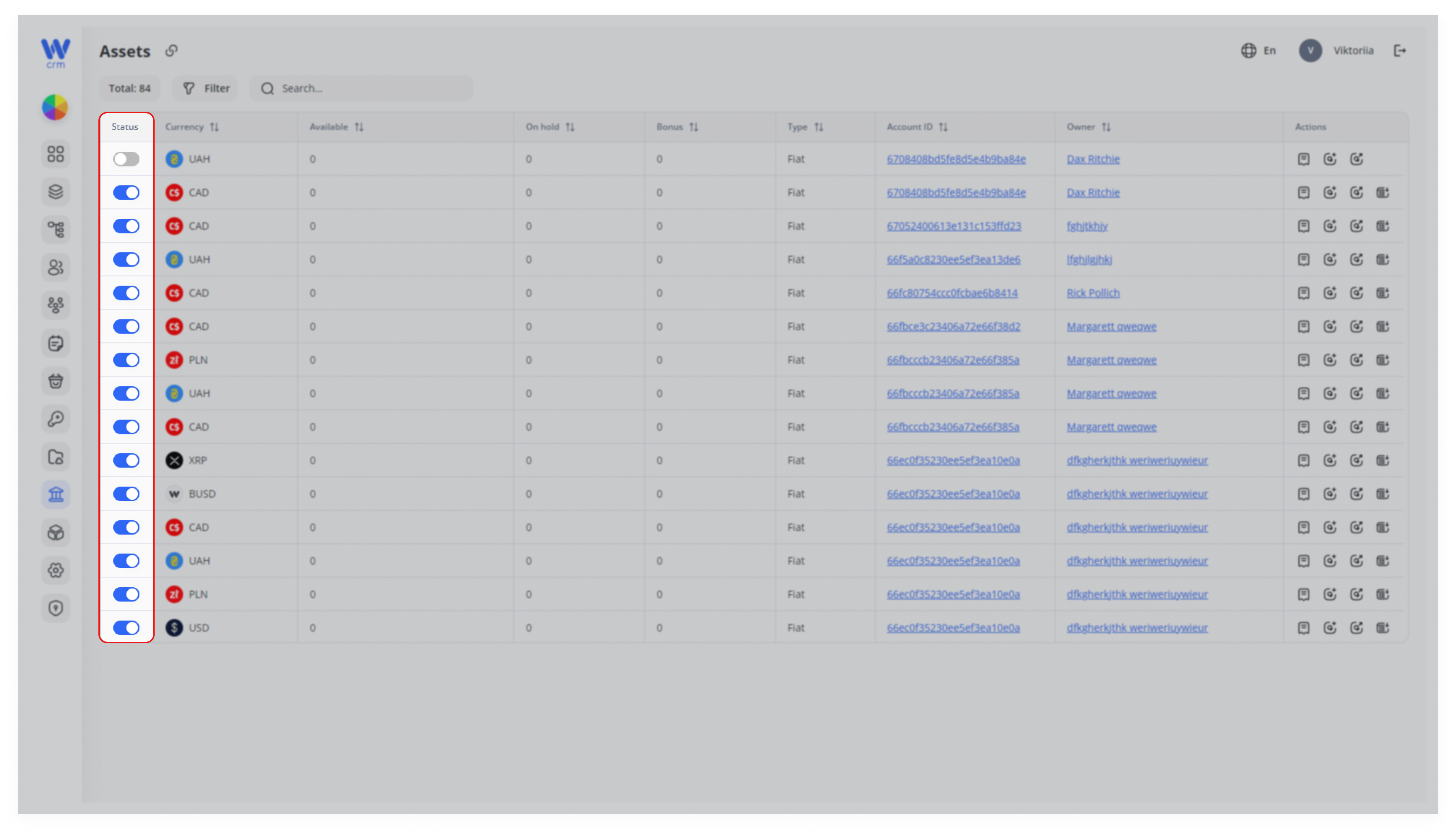Click the Search input field

click(x=361, y=88)
